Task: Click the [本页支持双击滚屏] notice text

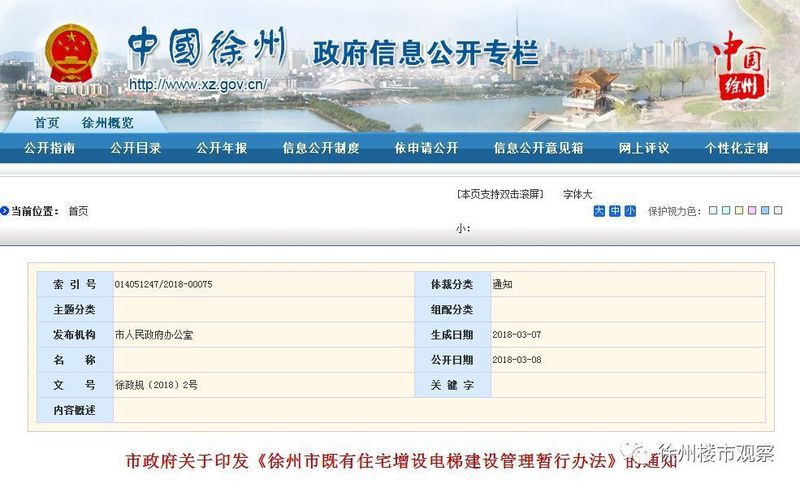Action: coord(500,194)
